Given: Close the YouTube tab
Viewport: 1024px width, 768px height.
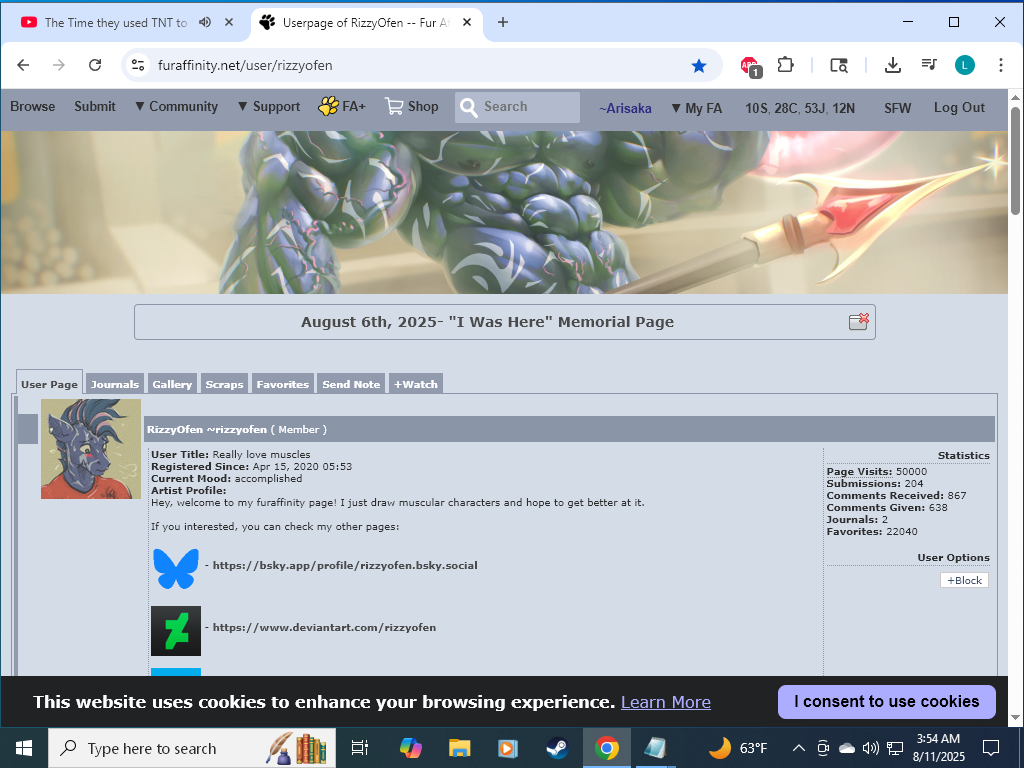Looking at the screenshot, I should click(229, 22).
